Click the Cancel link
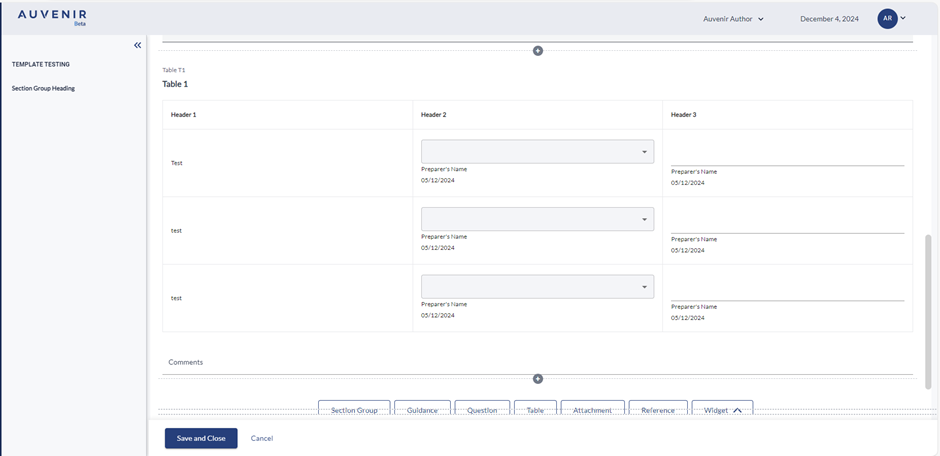The height and width of the screenshot is (456, 940). pyautogui.click(x=262, y=438)
